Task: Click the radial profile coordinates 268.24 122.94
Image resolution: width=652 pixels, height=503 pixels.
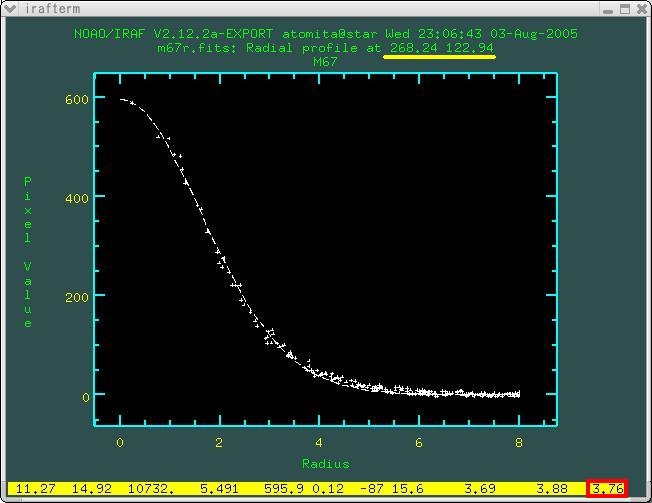Action: [441, 48]
